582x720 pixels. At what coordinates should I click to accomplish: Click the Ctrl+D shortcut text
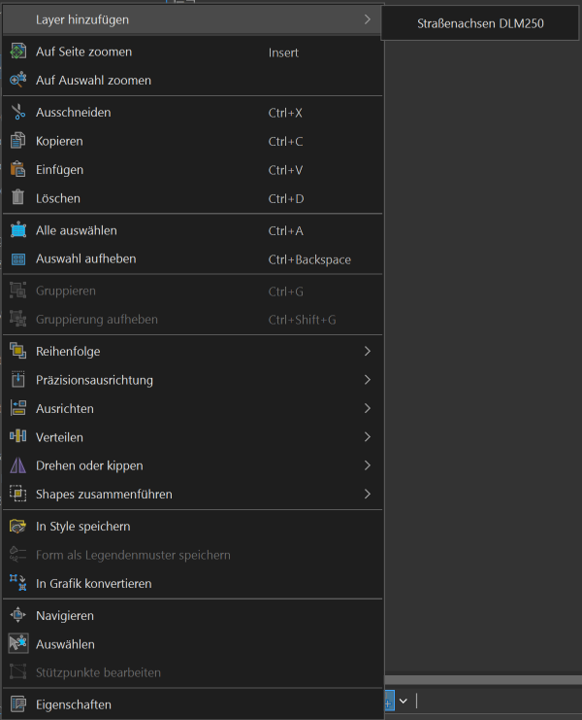coord(286,199)
